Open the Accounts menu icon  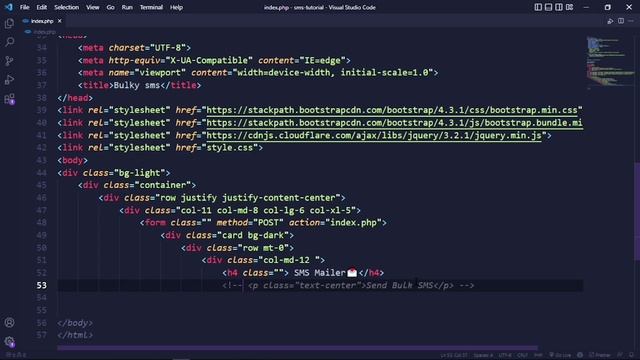click(x=9, y=322)
